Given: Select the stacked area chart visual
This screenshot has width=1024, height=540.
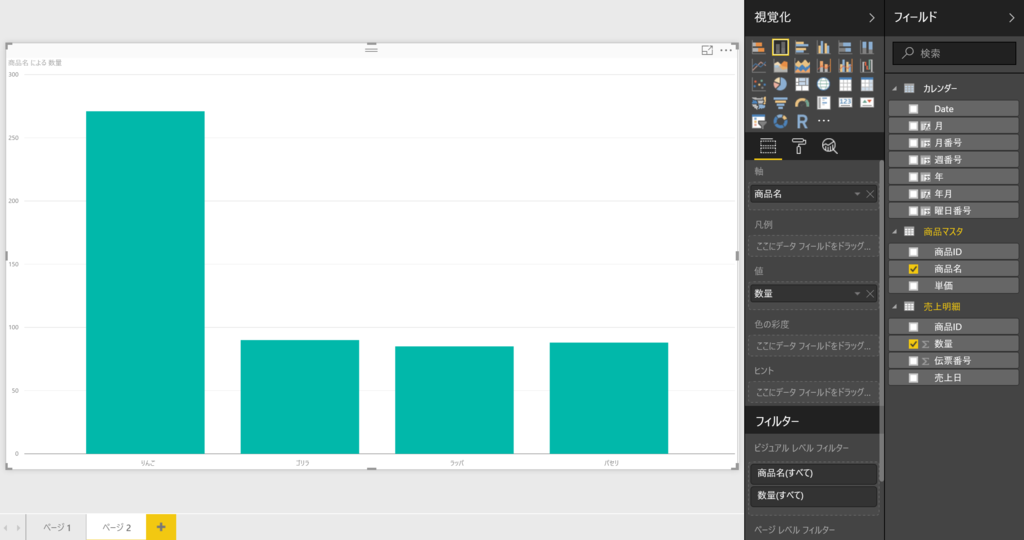Looking at the screenshot, I should [x=802, y=66].
